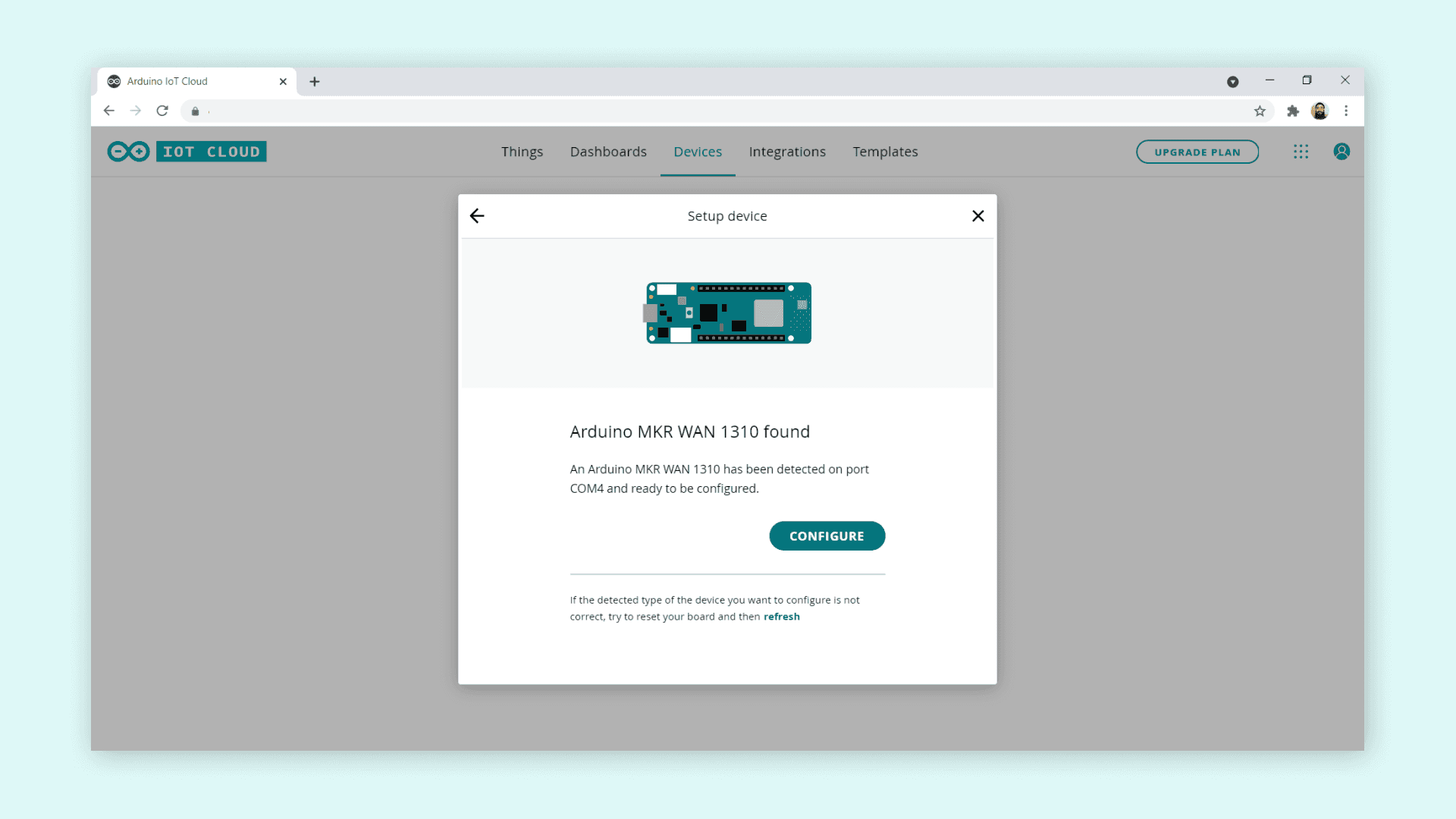Open the user profile icon
This screenshot has width=1456, height=819.
[1341, 152]
